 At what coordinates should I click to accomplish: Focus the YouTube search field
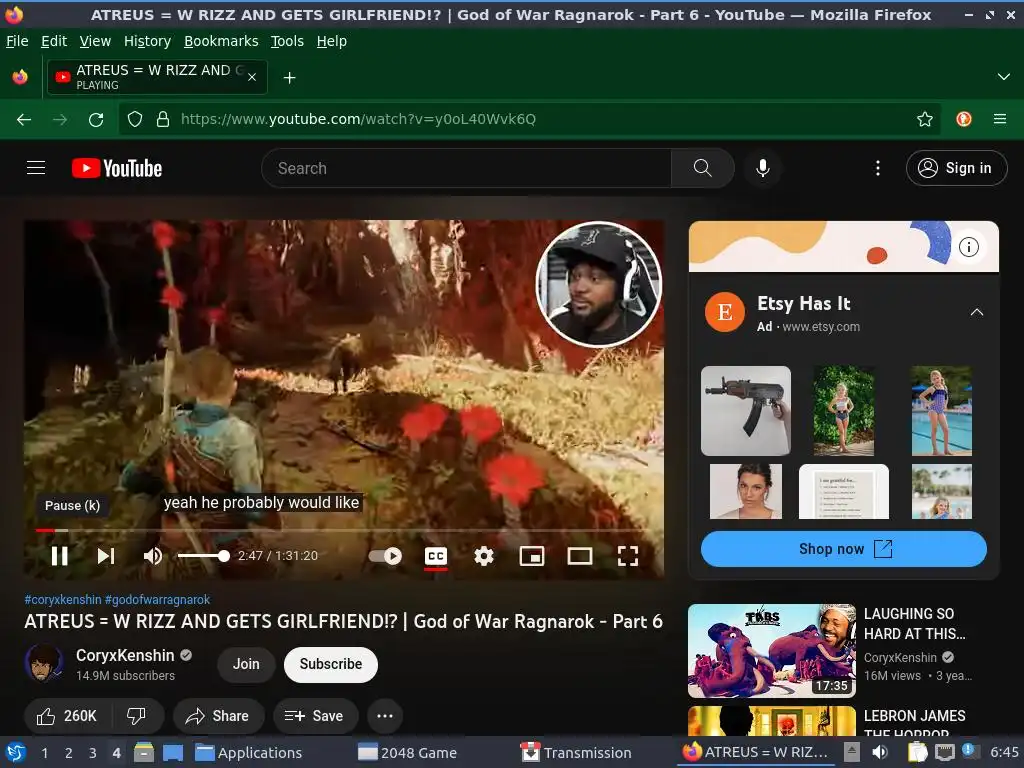(466, 168)
